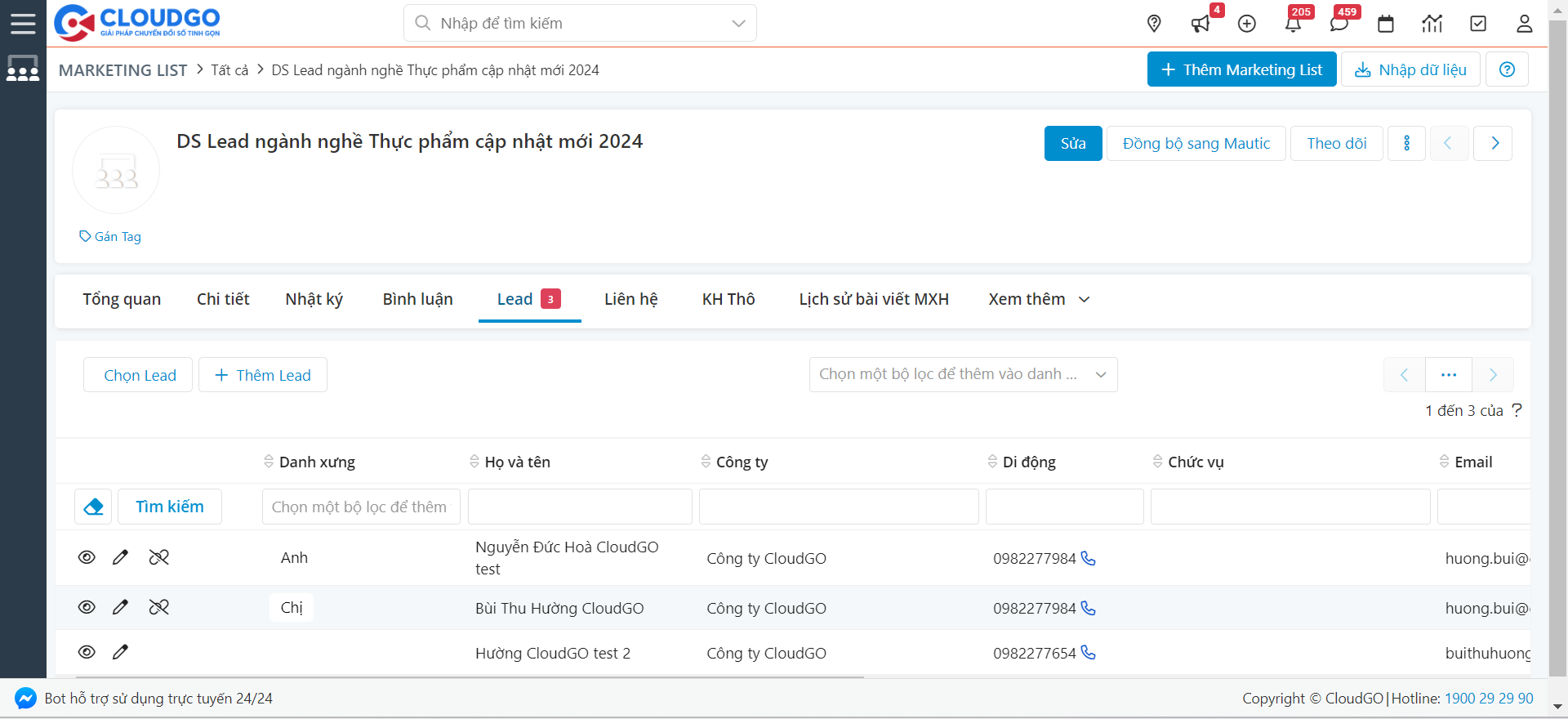This screenshot has height=719, width=1568.
Task: Click the Đồng bộ sang Mautic button
Action: point(1196,144)
